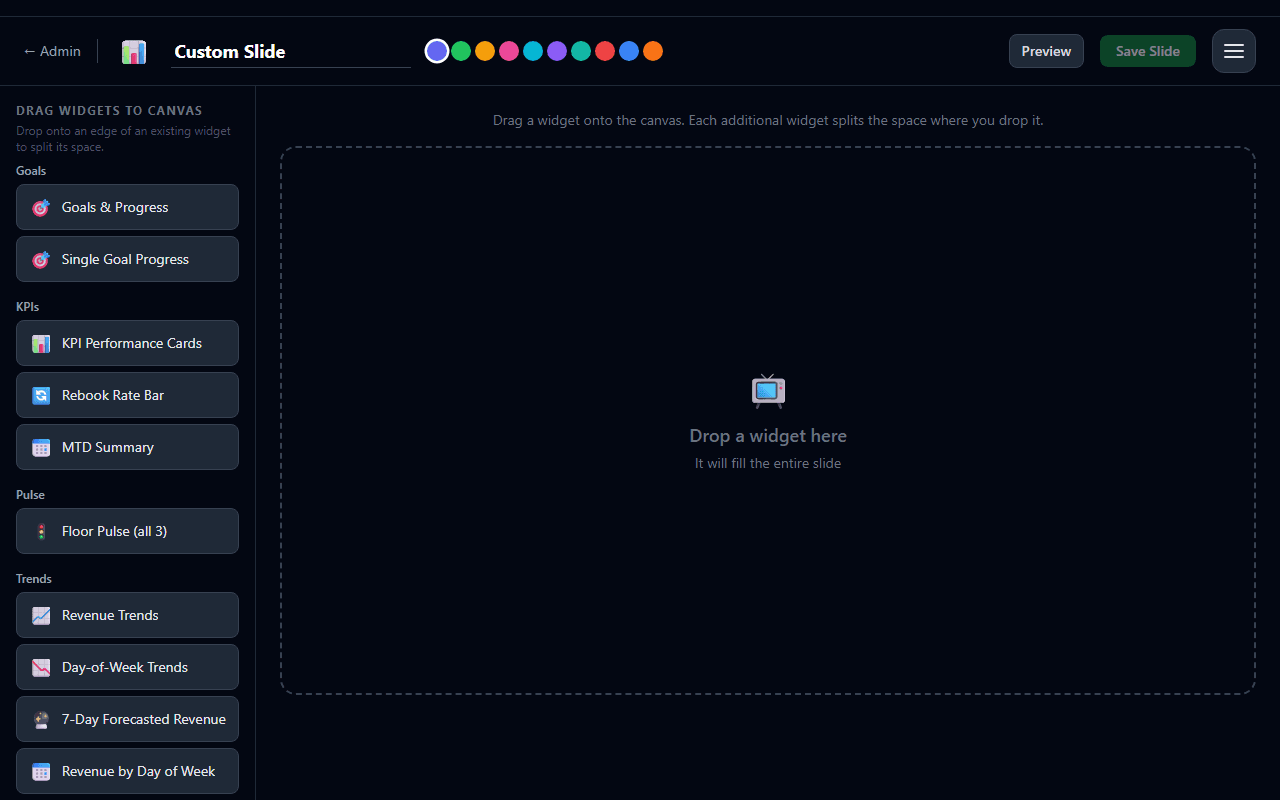This screenshot has width=1280, height=800.
Task: Pick the teal color swatch
Action: 581,51
